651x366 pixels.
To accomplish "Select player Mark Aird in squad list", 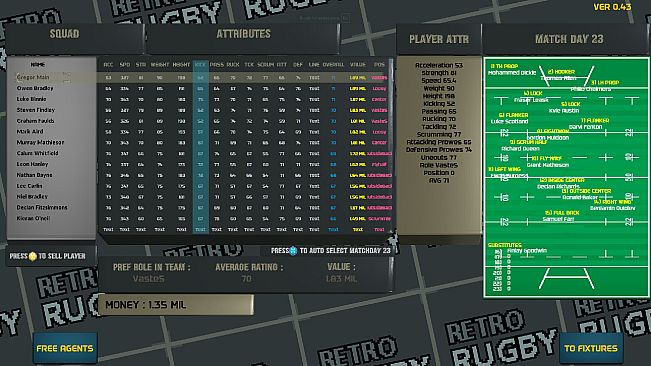I will 30,132.
